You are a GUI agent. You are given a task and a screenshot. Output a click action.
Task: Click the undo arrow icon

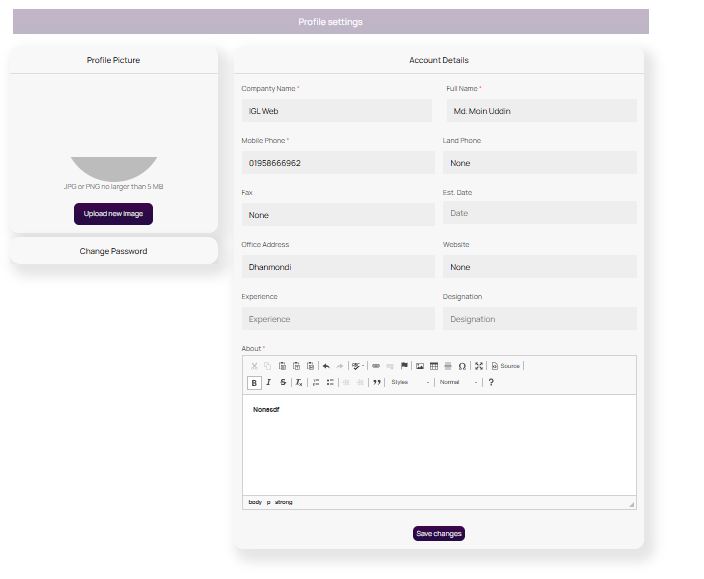[x=326, y=366]
